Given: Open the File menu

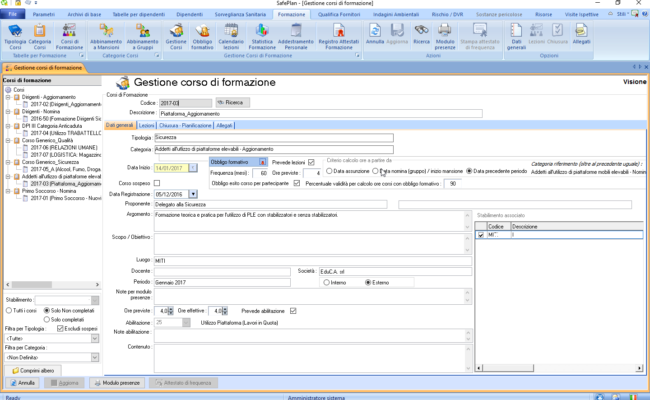Looking at the screenshot, I should [x=13, y=14].
